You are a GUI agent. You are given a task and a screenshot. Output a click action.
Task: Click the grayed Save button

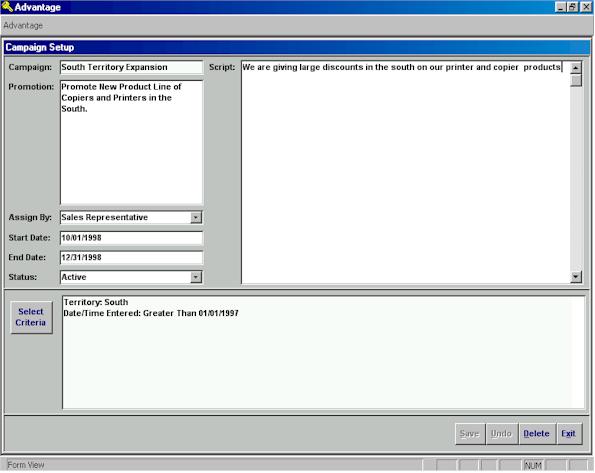pos(470,434)
